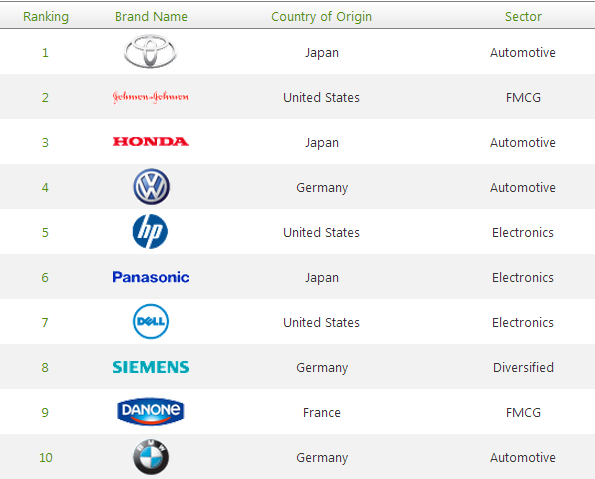The width and height of the screenshot is (595, 479).
Task: Click the Brand Name column header
Action: [151, 17]
